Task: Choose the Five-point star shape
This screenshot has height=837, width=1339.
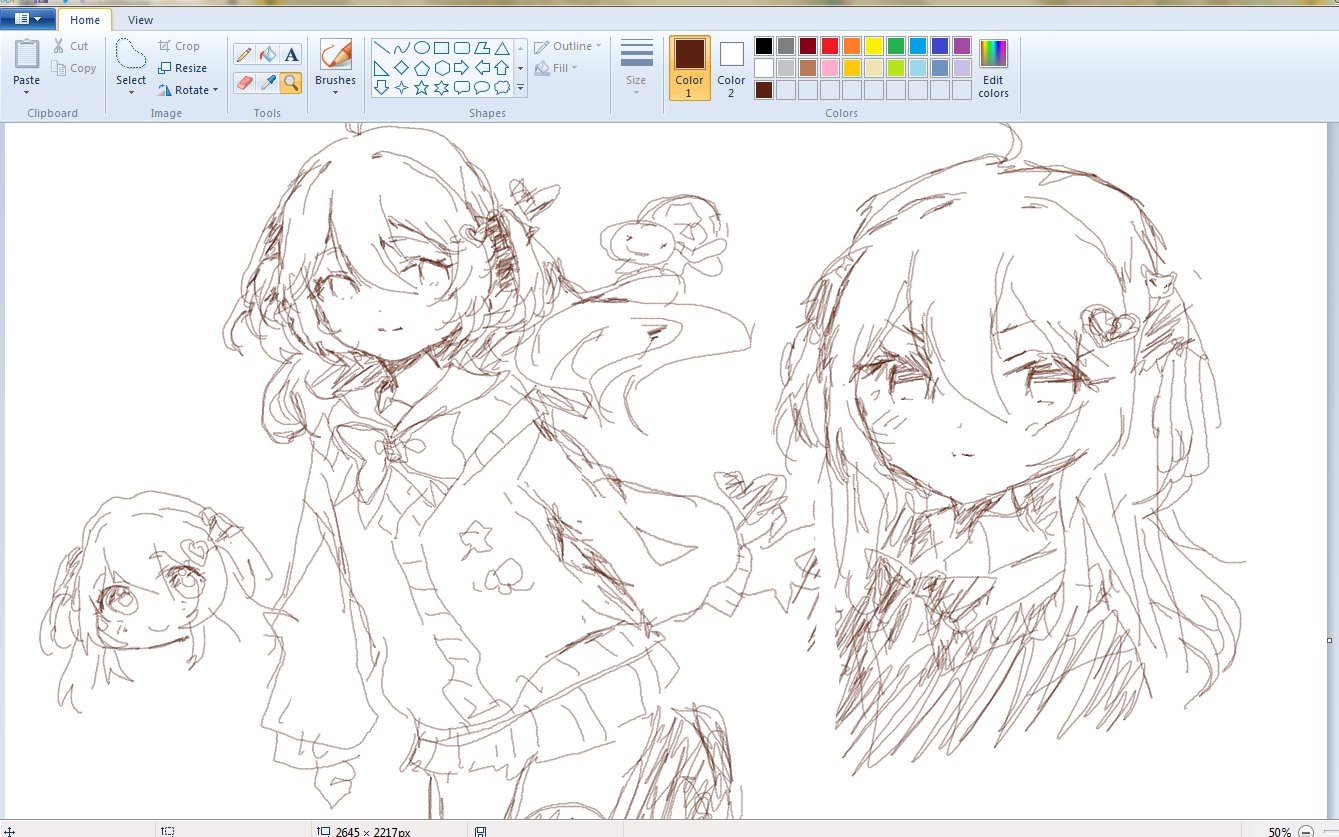Action: (x=421, y=88)
